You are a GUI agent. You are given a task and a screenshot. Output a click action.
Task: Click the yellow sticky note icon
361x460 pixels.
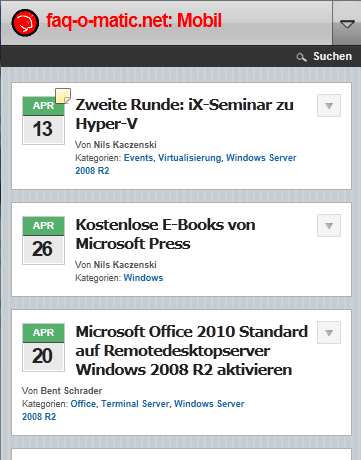click(63, 96)
